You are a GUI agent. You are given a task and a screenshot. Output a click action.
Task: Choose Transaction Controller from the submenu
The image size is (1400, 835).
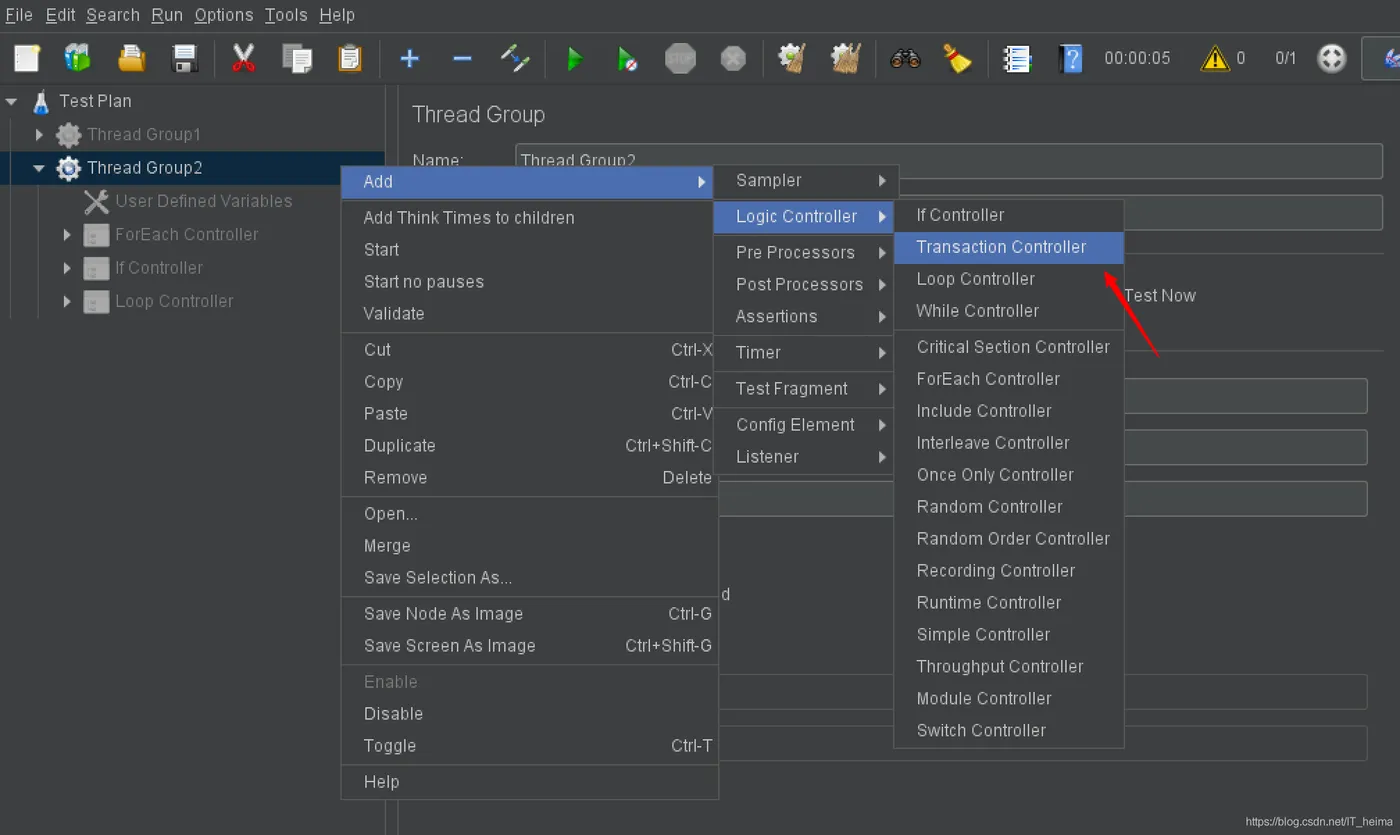[x=1001, y=247]
